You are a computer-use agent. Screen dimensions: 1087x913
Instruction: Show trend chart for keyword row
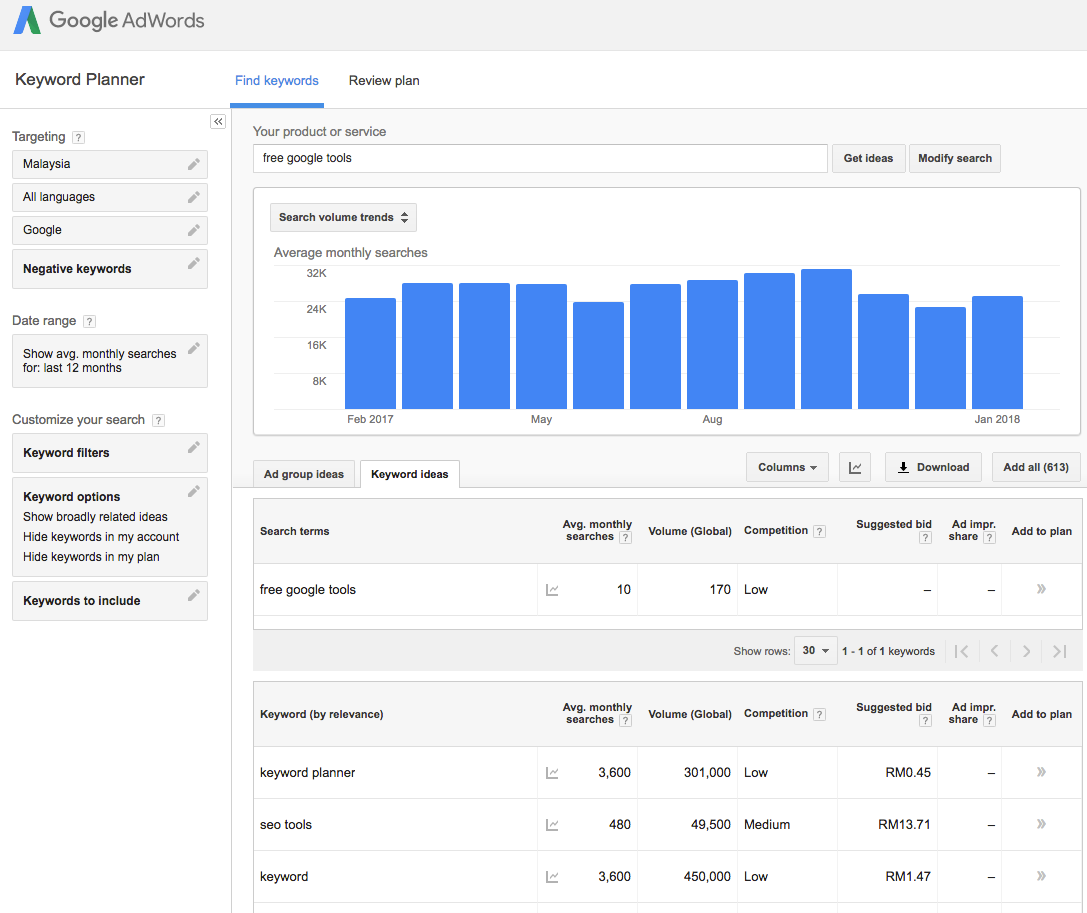pyautogui.click(x=552, y=877)
